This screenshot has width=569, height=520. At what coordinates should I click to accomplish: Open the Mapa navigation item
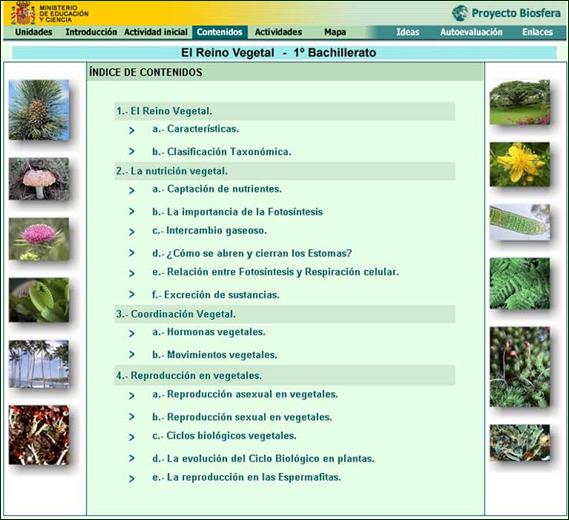335,32
